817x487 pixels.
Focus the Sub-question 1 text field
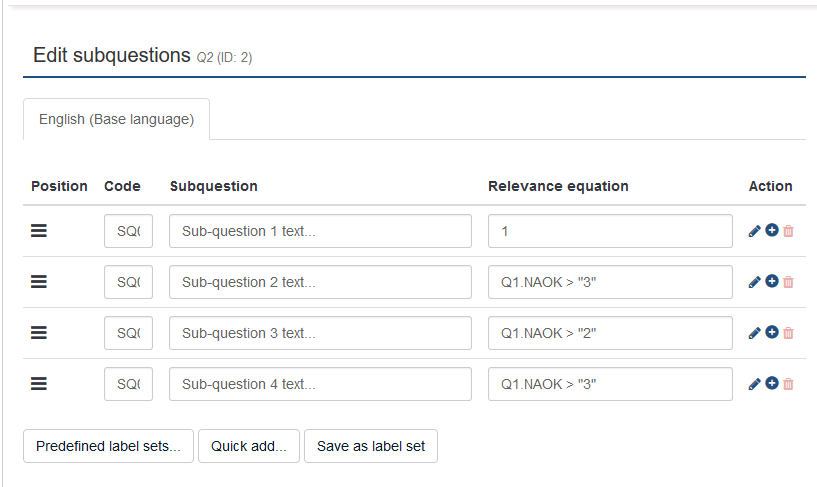(x=320, y=231)
